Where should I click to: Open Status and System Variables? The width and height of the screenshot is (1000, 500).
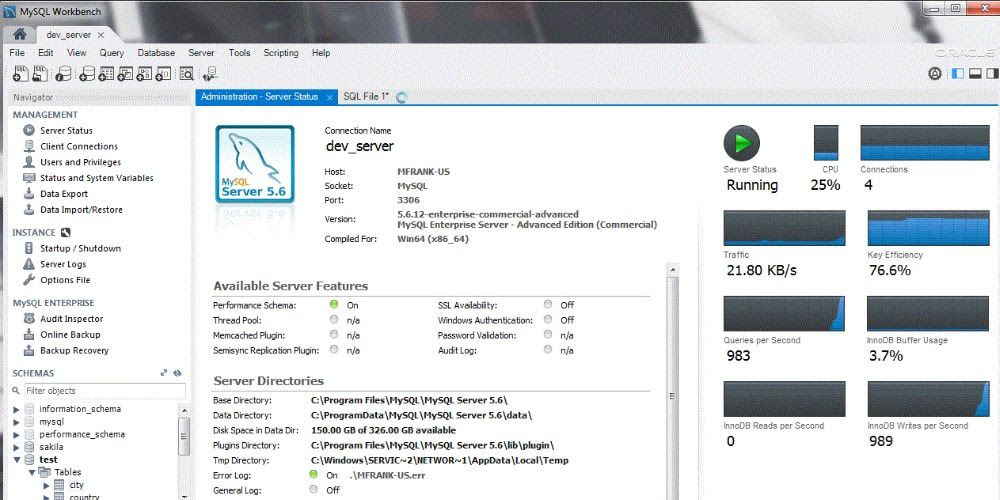click(x=96, y=179)
